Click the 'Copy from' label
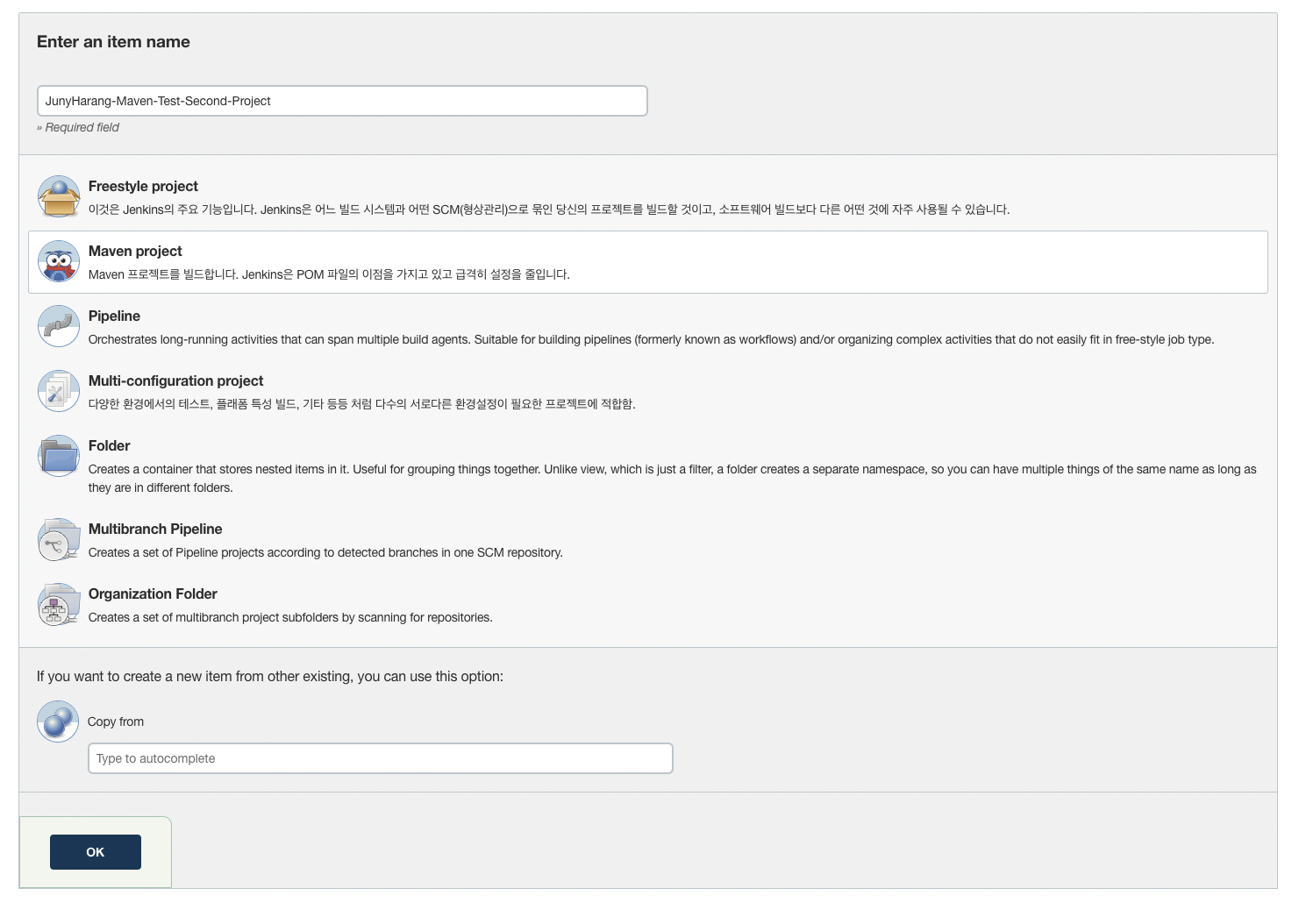Image resolution: width=1299 pixels, height=924 pixels. 116,721
